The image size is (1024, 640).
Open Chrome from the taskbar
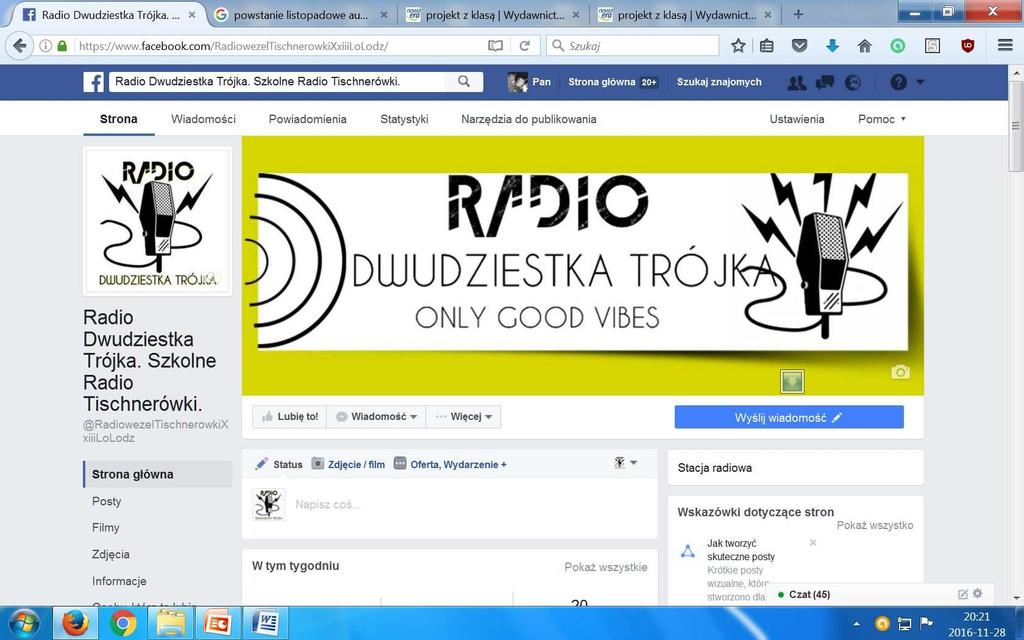(122, 624)
